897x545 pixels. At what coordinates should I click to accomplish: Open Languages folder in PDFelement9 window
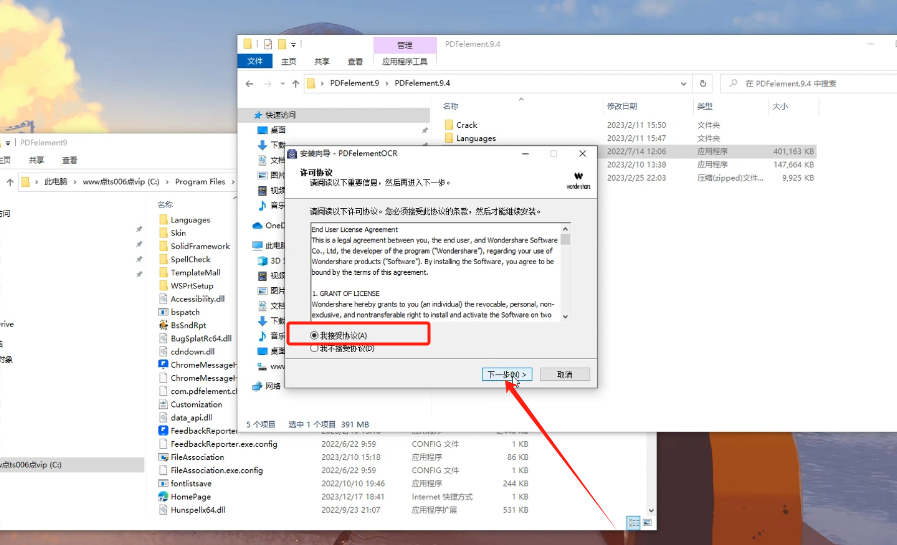click(190, 220)
